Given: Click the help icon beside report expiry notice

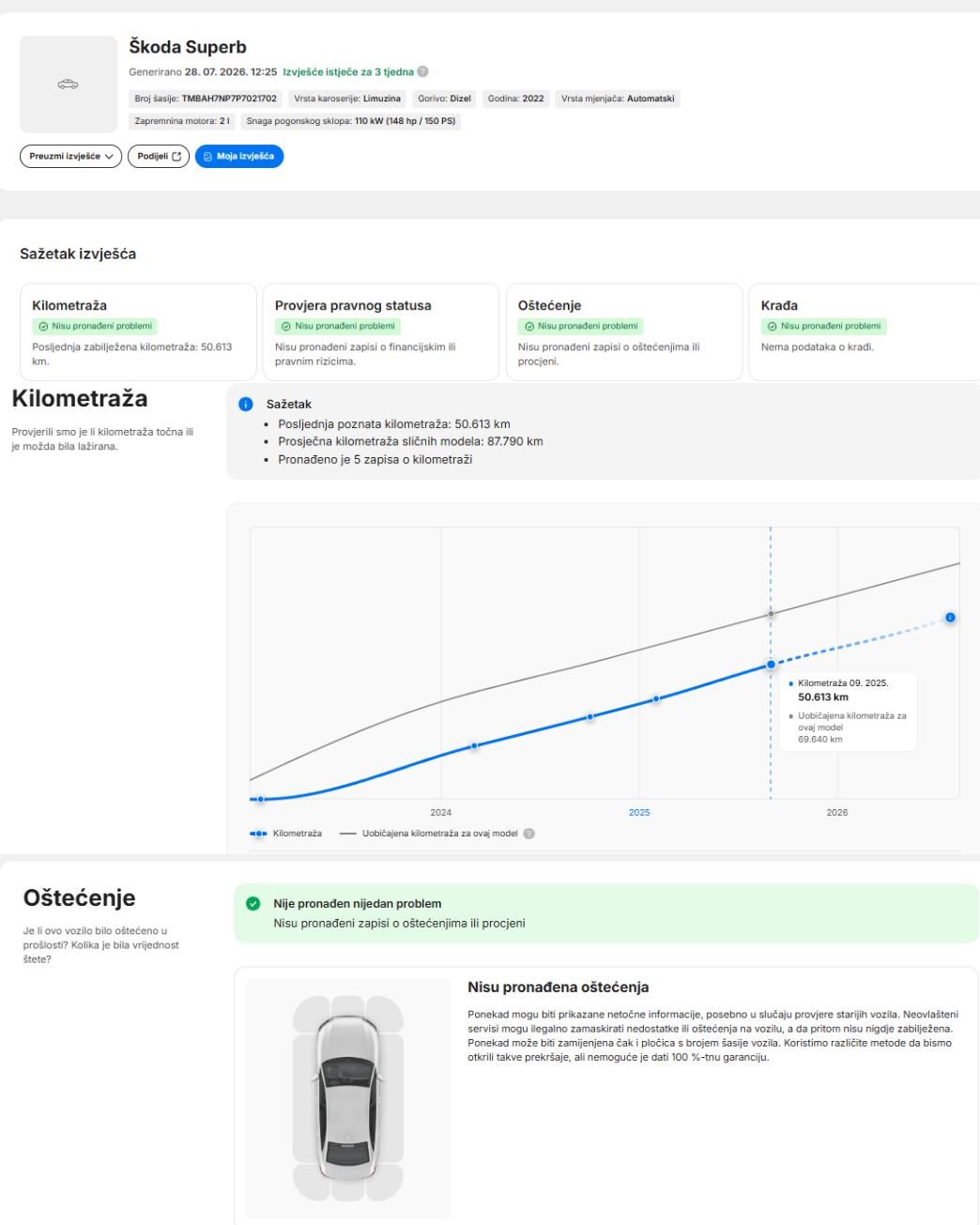Looking at the screenshot, I should point(423,72).
